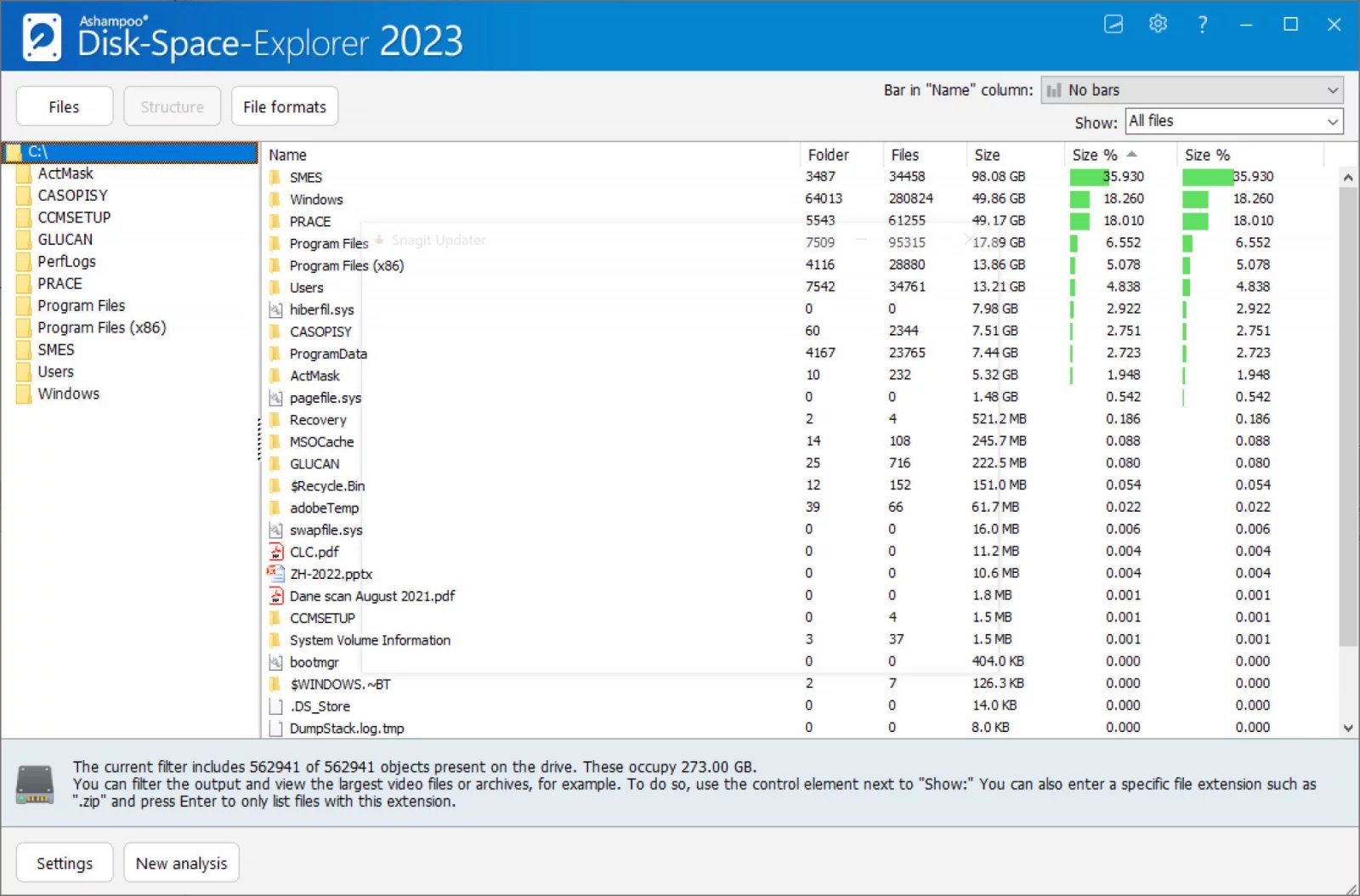This screenshot has height=896, width=1360.
Task: Select the C:\ root in the tree
Action: point(38,152)
